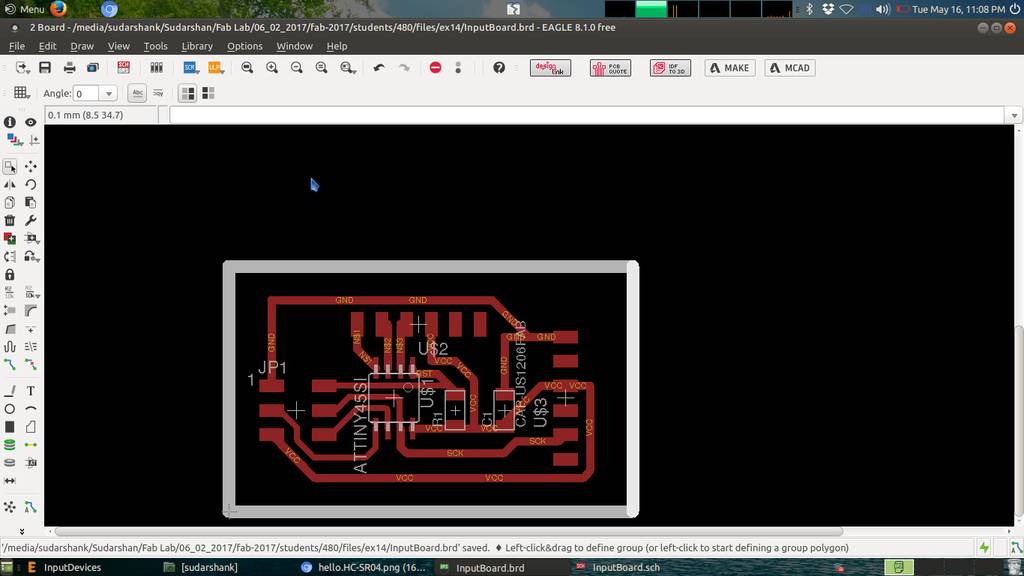Select the Circle drawing tool
The height and width of the screenshot is (576, 1024).
(10, 409)
